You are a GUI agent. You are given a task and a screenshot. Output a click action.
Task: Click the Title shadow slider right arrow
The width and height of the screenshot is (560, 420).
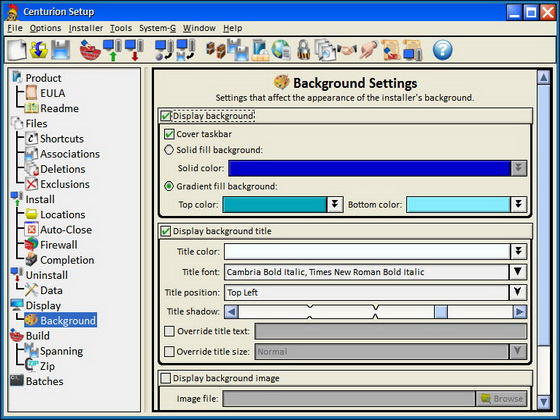coord(520,312)
